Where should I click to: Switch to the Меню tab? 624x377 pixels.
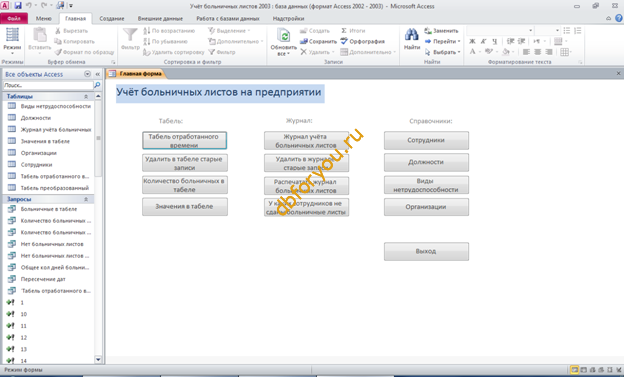click(43, 18)
